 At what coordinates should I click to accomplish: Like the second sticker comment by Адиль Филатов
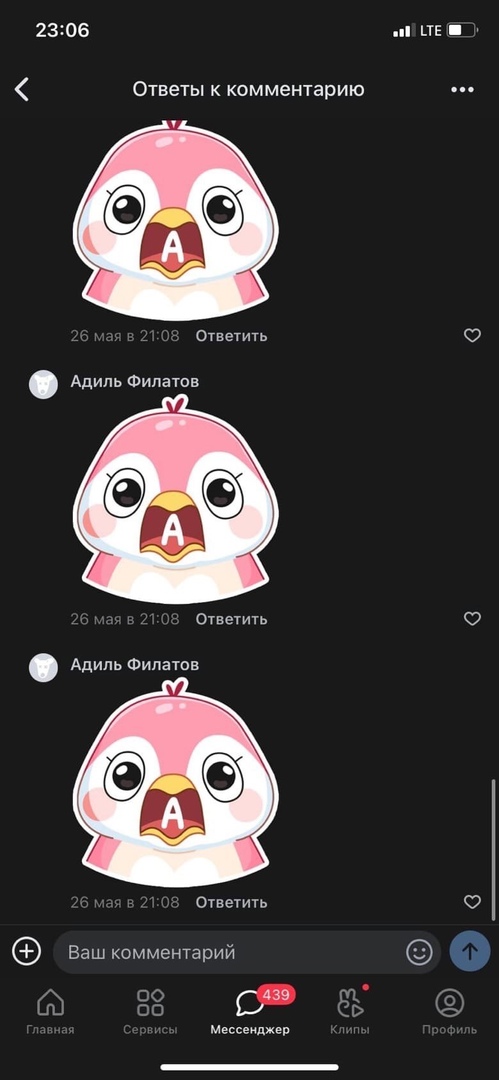[x=472, y=619]
